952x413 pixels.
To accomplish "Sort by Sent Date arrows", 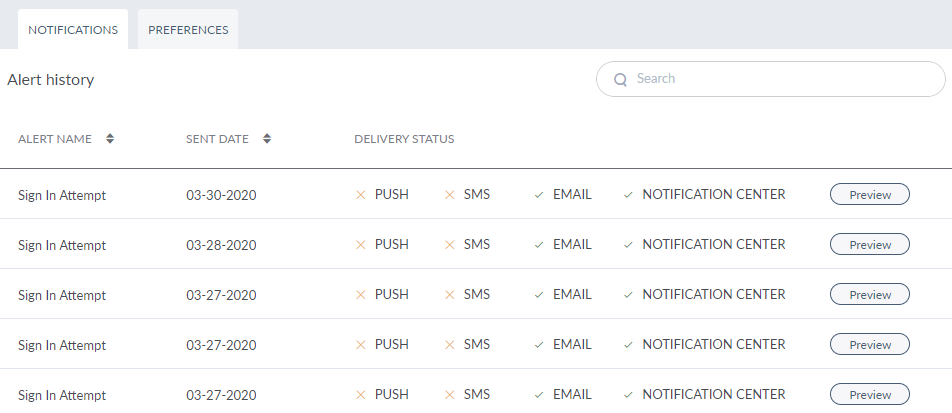I will pyautogui.click(x=267, y=139).
